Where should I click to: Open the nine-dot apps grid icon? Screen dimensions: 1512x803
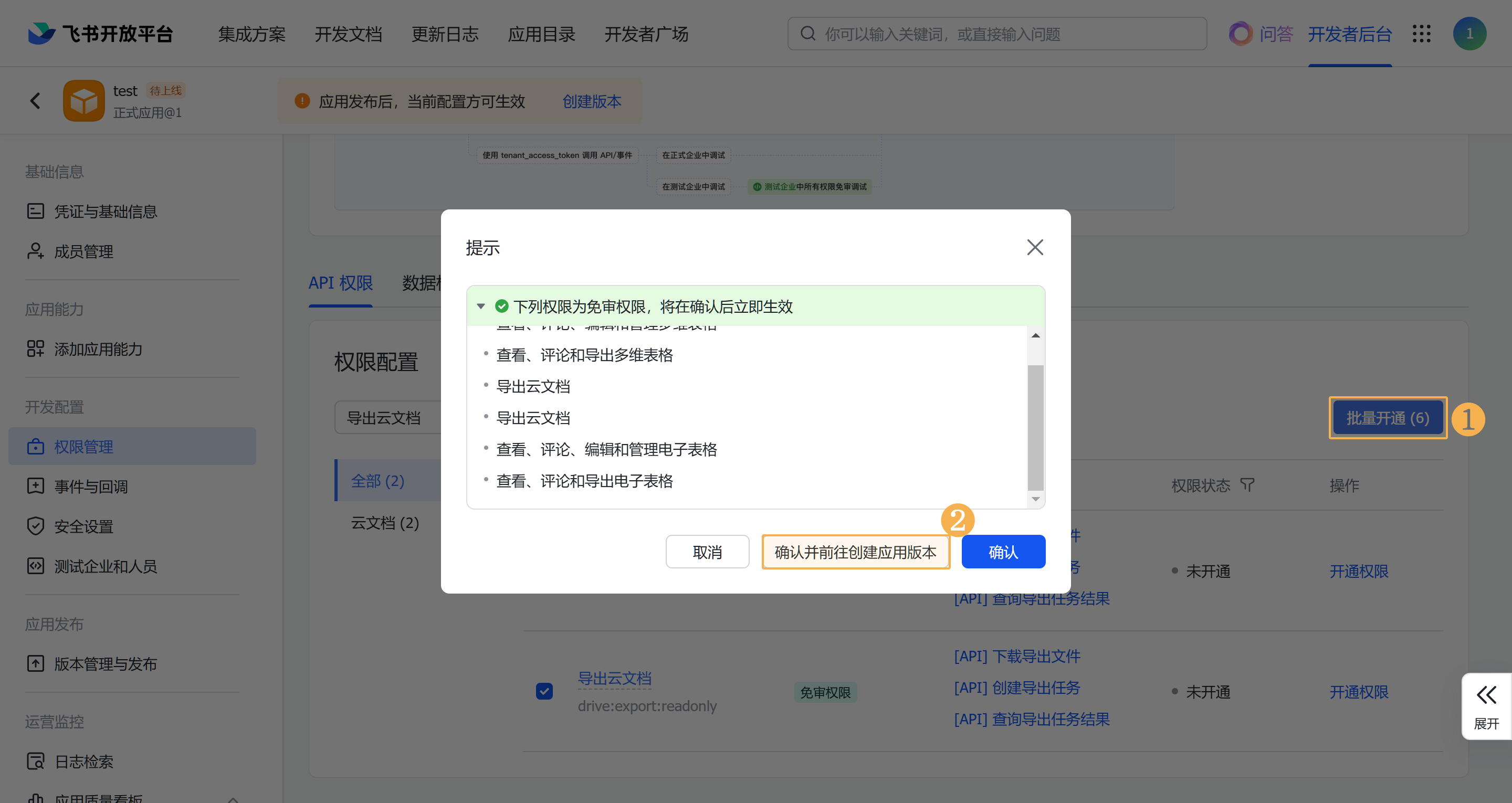1421,34
